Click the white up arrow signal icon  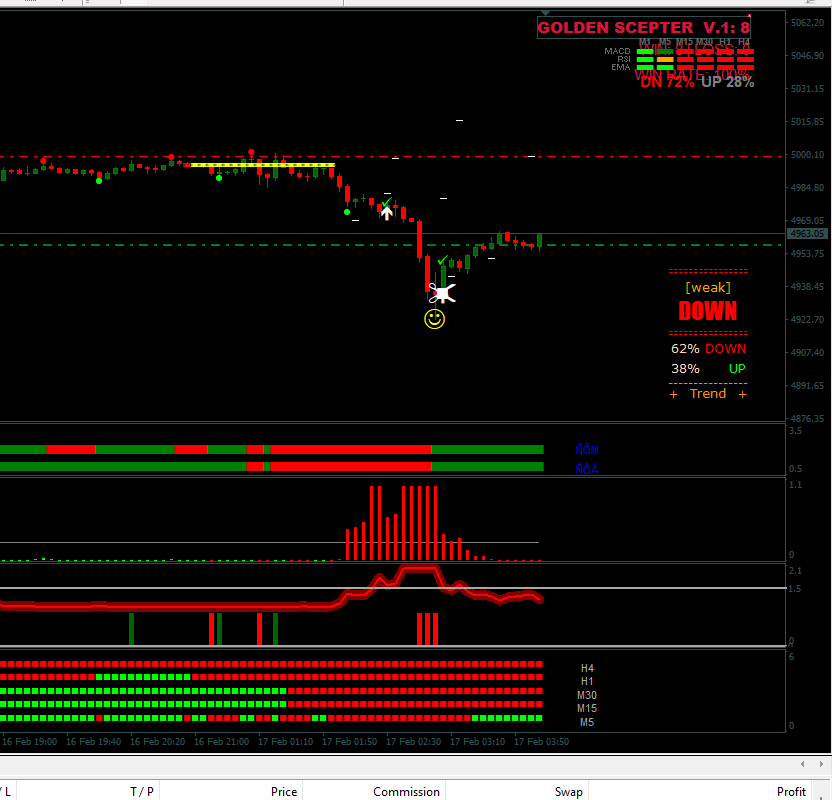click(x=387, y=212)
